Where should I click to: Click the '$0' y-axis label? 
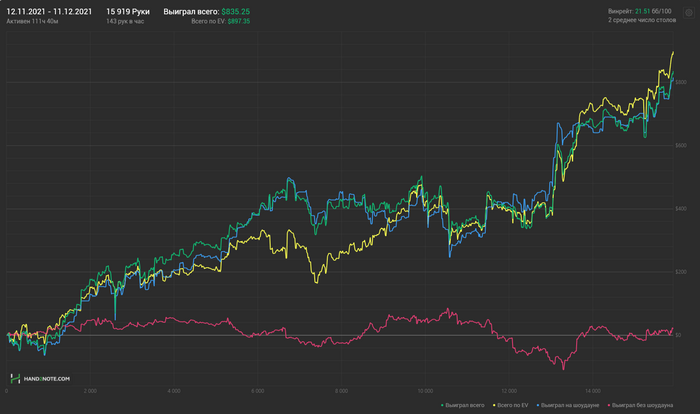(678, 335)
